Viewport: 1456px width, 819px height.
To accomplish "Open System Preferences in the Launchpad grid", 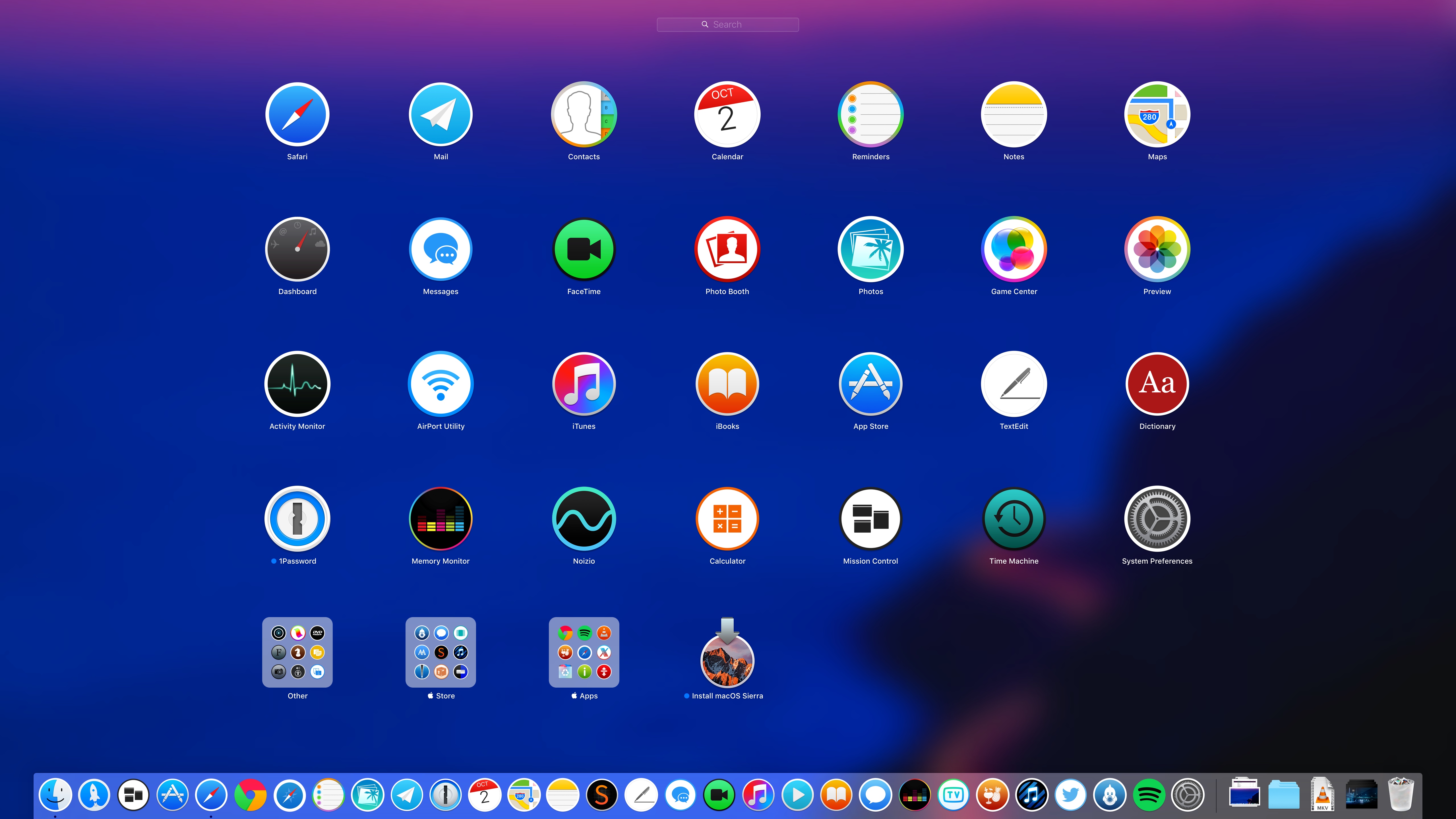I will click(x=1157, y=518).
